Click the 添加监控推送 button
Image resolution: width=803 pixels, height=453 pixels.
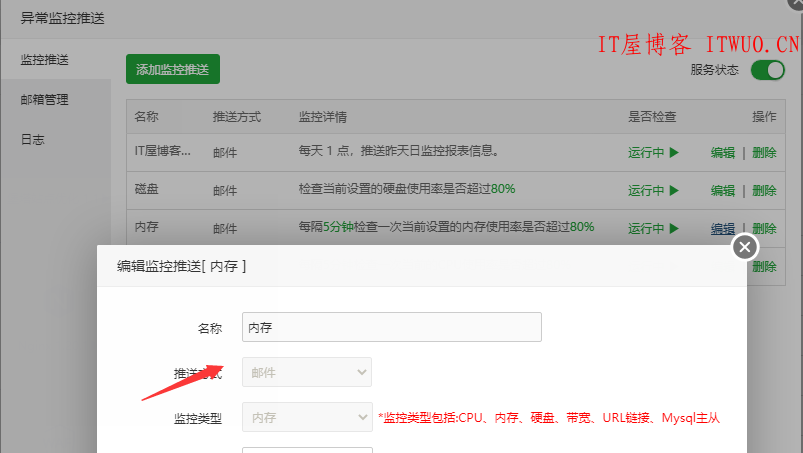[173, 69]
